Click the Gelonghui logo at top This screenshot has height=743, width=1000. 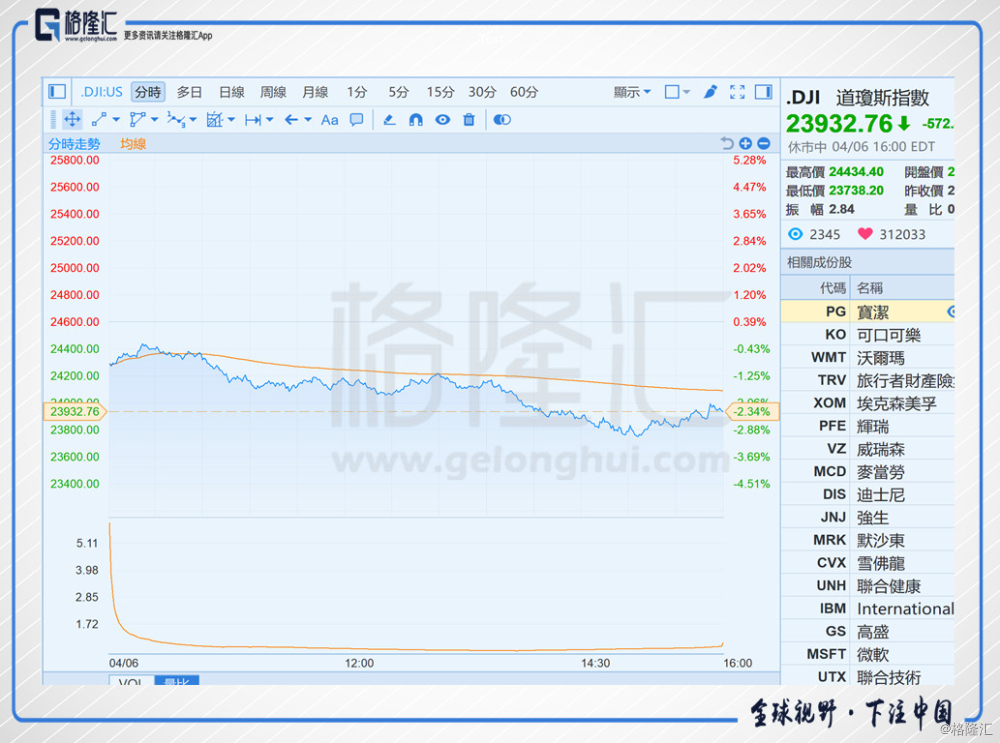(x=76, y=26)
